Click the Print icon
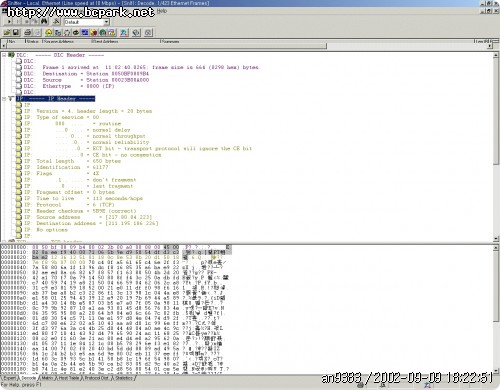 pyautogui.click(x=28, y=32)
